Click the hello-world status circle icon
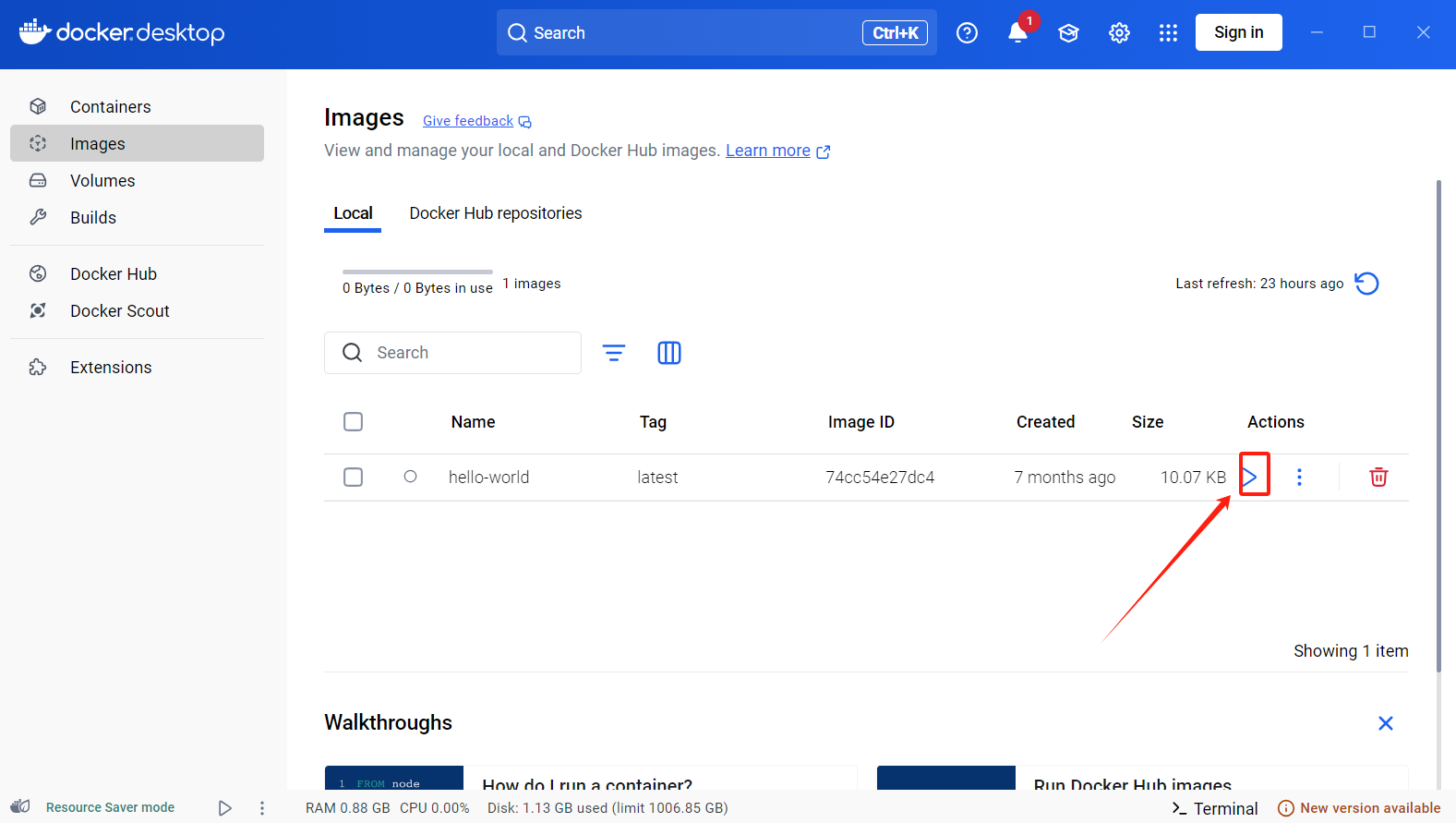 point(411,477)
